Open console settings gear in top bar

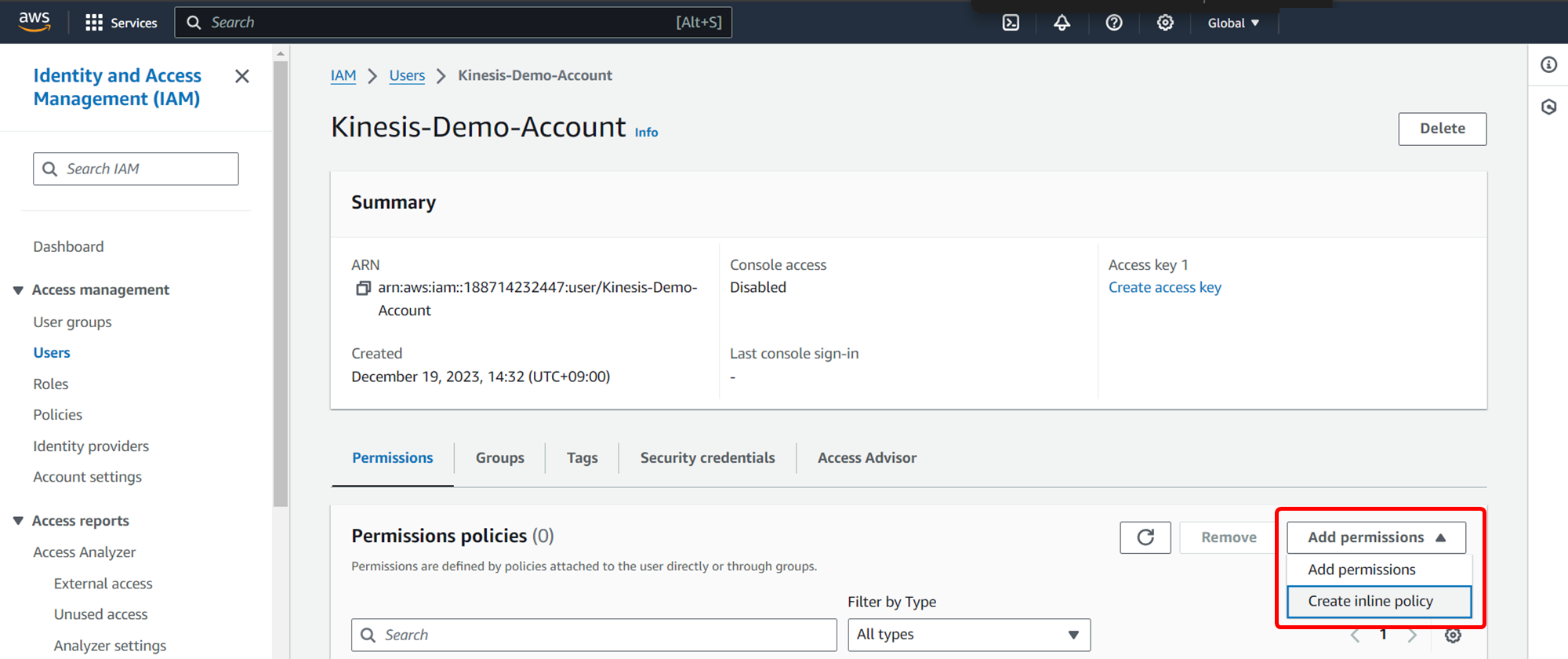[x=1165, y=23]
